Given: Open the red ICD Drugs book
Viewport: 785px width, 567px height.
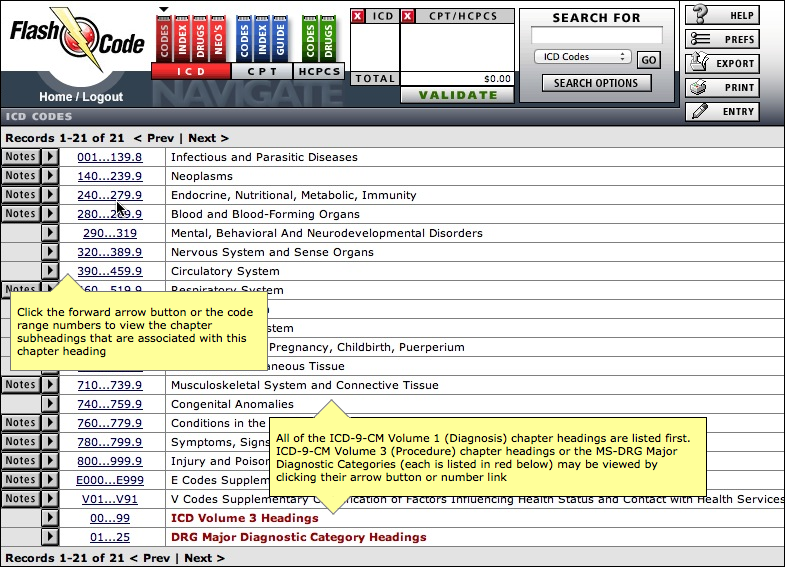Looking at the screenshot, I should coord(200,40).
